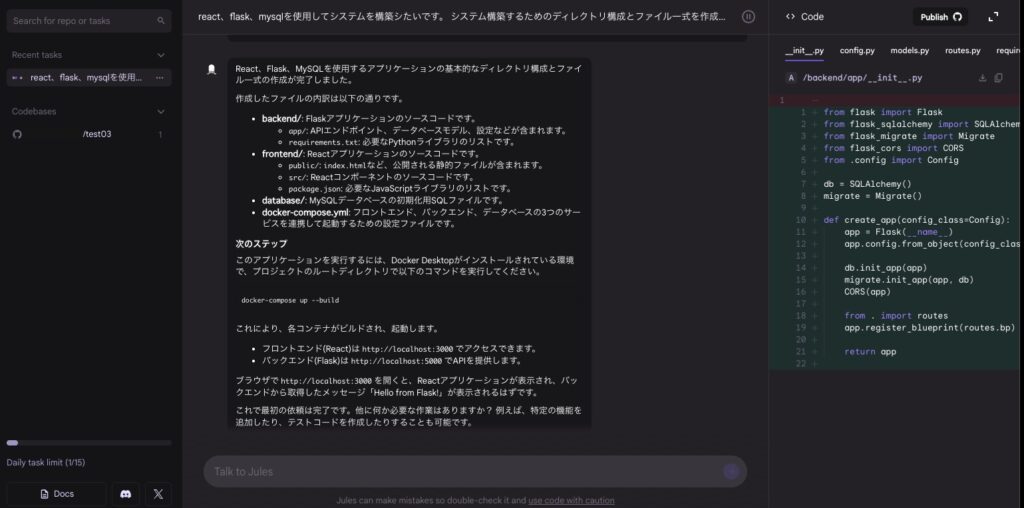Click the GitHub icon beside /test03
The width and height of the screenshot is (1024, 508).
pyautogui.click(x=18, y=135)
